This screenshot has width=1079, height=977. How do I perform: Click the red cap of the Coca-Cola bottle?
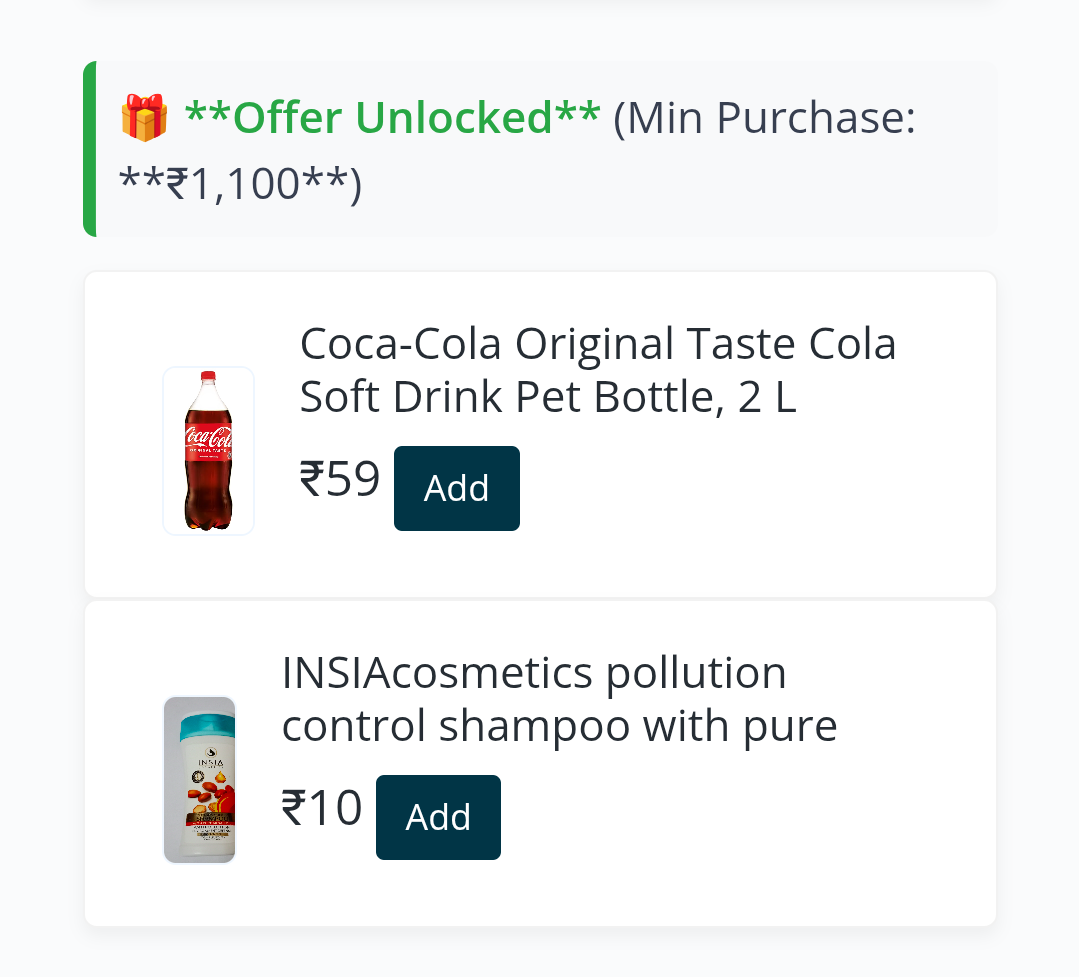(208, 377)
